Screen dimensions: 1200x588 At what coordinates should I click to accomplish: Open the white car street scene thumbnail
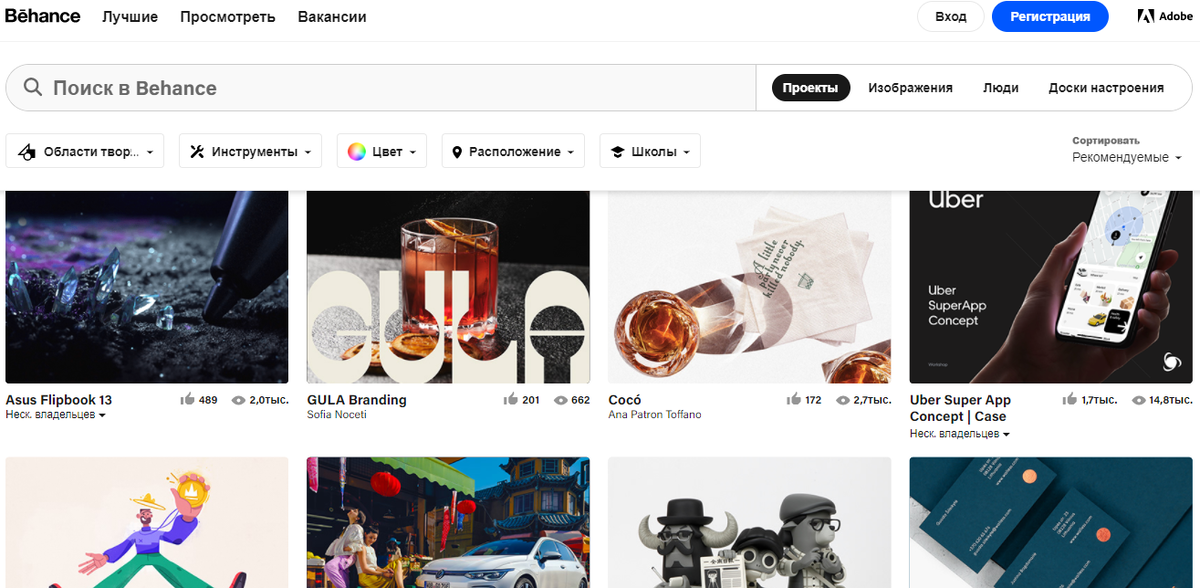448,523
